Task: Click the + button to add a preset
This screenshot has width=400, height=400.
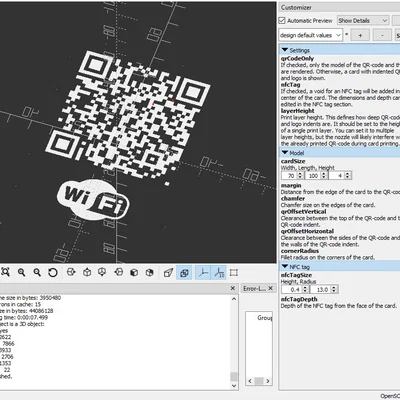Action: [360, 35]
